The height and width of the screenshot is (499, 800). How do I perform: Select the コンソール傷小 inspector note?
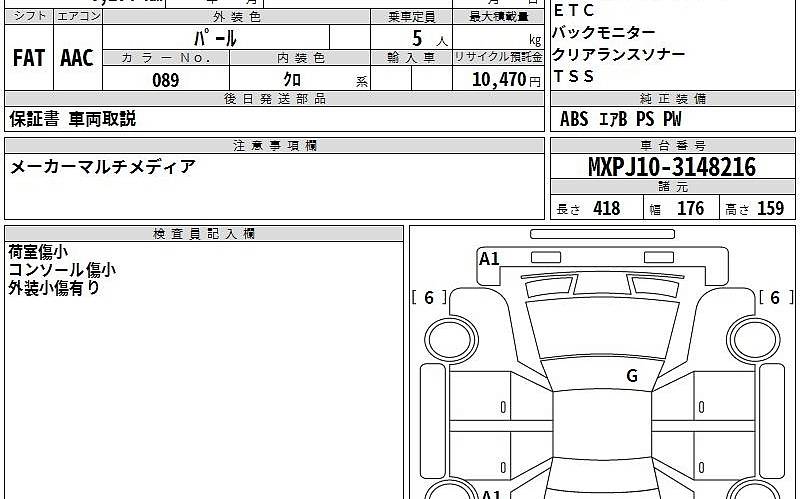click(62, 270)
